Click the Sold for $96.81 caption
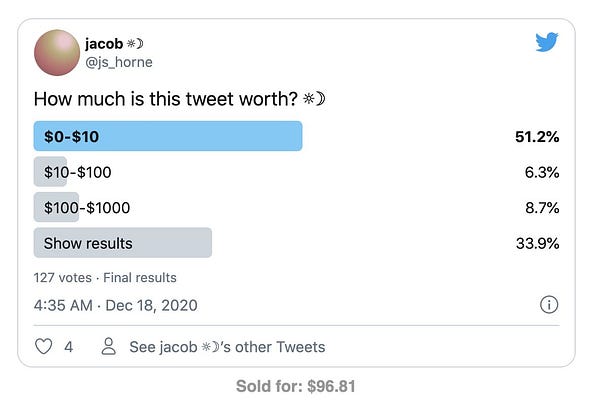The image size is (600, 406). coord(296,386)
